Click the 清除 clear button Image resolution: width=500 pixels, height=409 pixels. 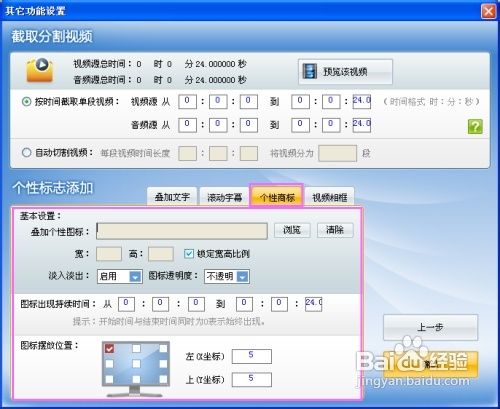click(x=335, y=230)
